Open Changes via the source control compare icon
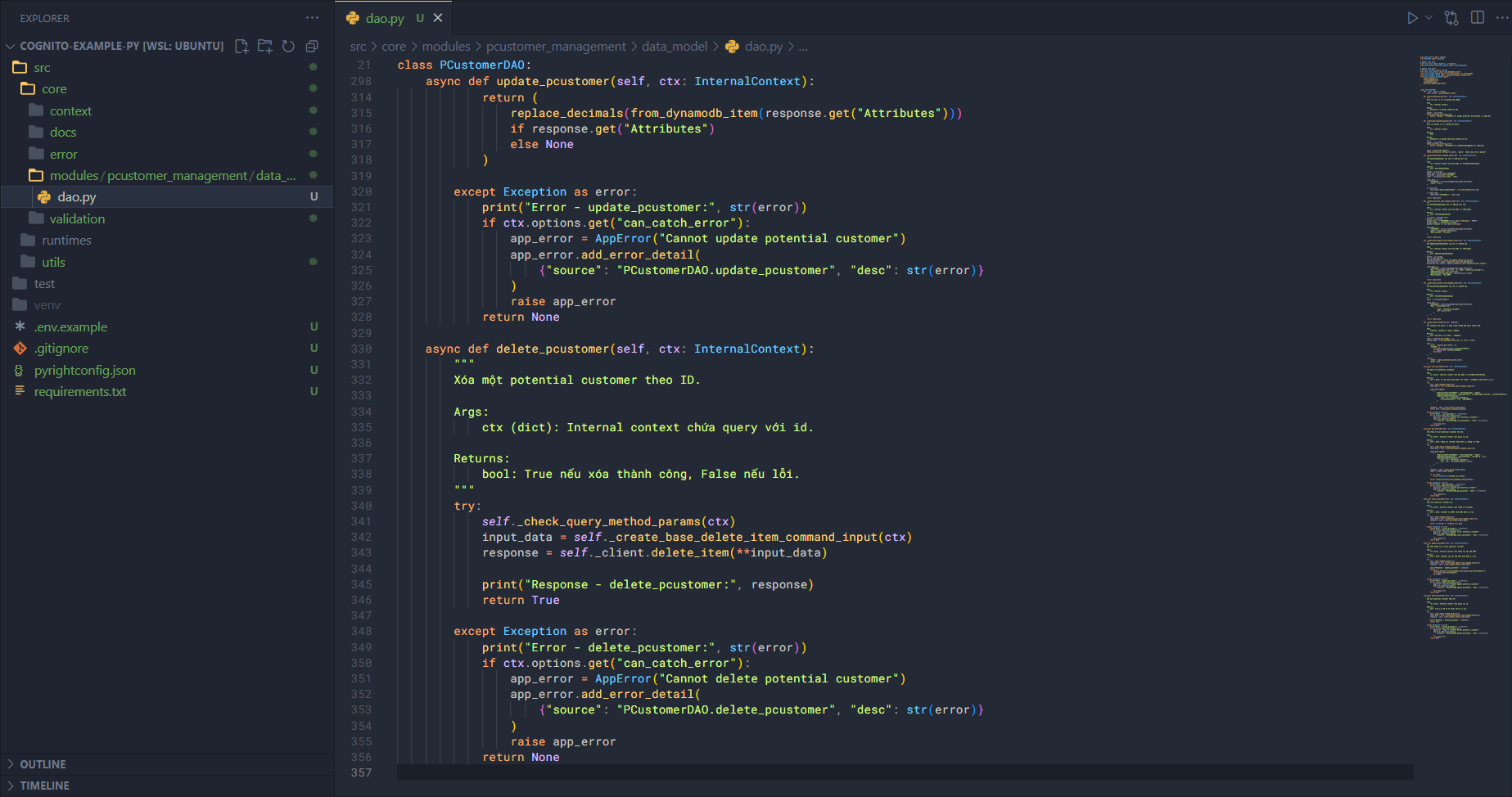 pos(1451,18)
